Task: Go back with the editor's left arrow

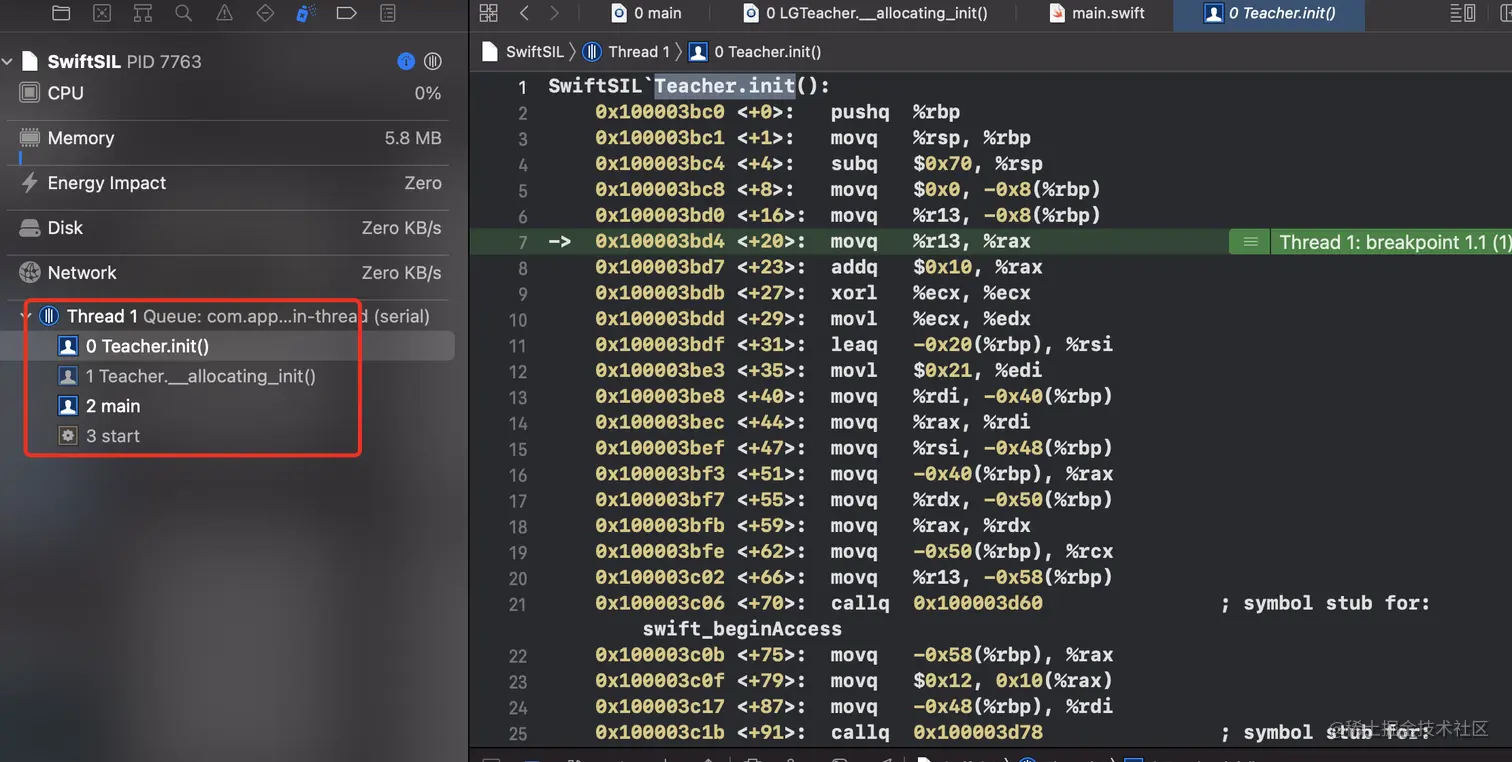Action: click(524, 13)
